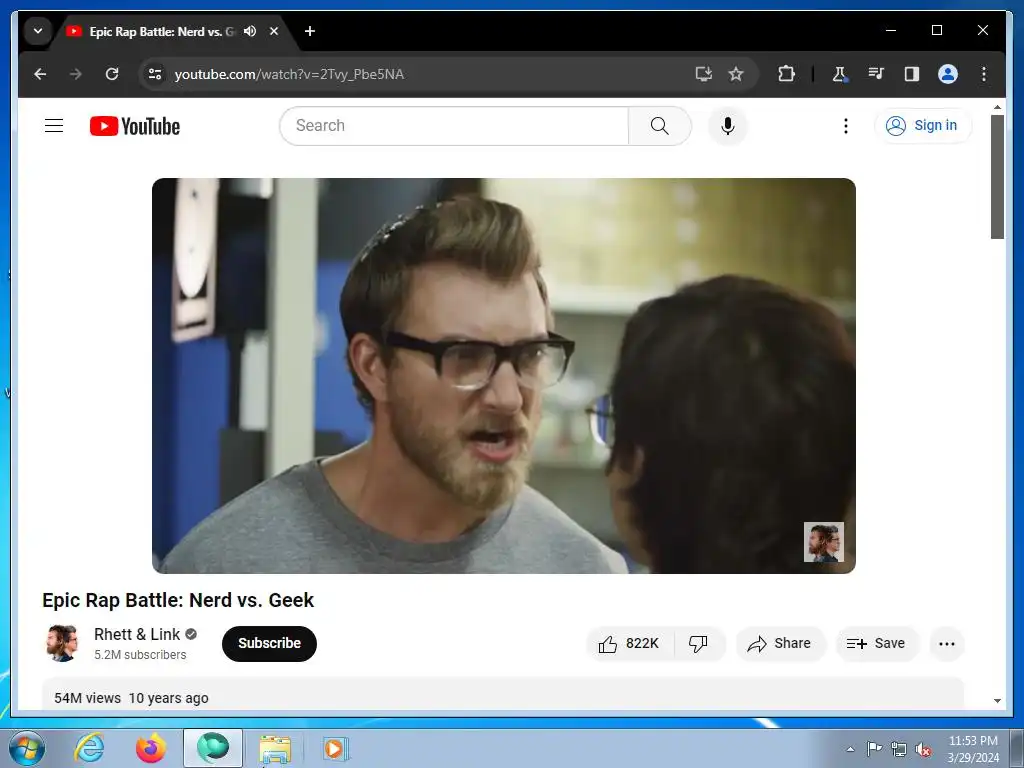The height and width of the screenshot is (768, 1024).
Task: Start voice search with the microphone
Action: point(728,125)
